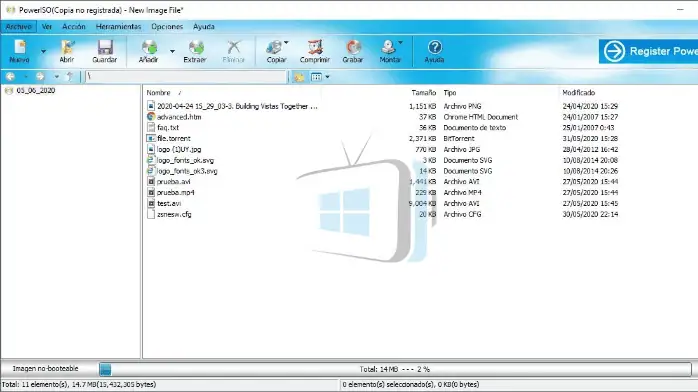This screenshot has height=392, width=698.
Task: Click the blank file icon of zsnesw.cfg
Action: pyautogui.click(x=151, y=214)
